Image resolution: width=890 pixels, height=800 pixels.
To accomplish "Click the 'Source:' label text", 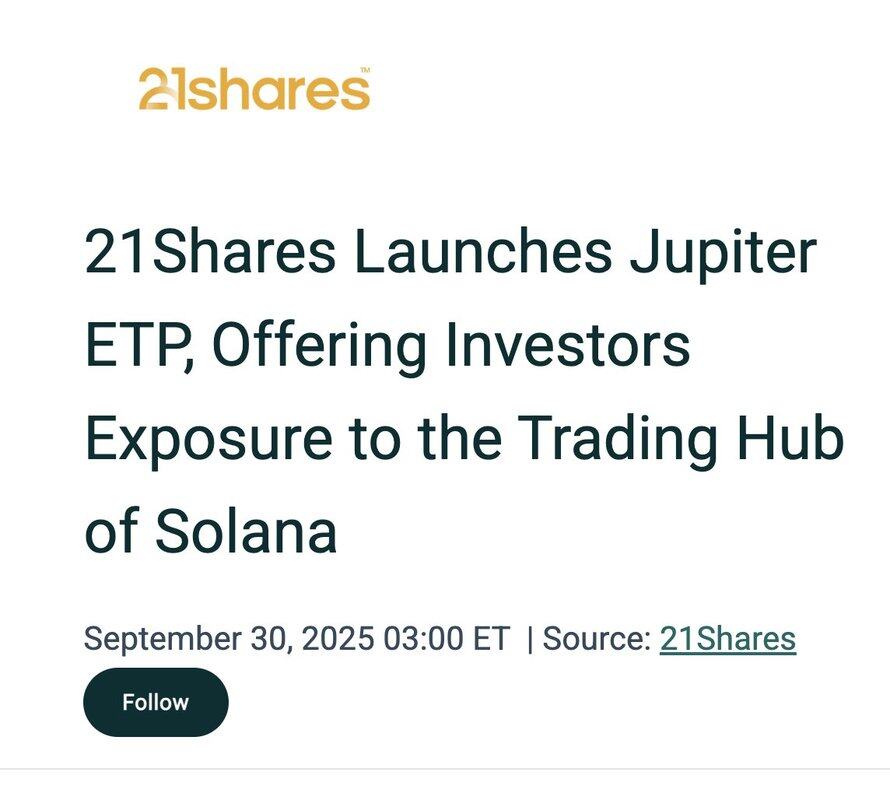I will [x=597, y=638].
